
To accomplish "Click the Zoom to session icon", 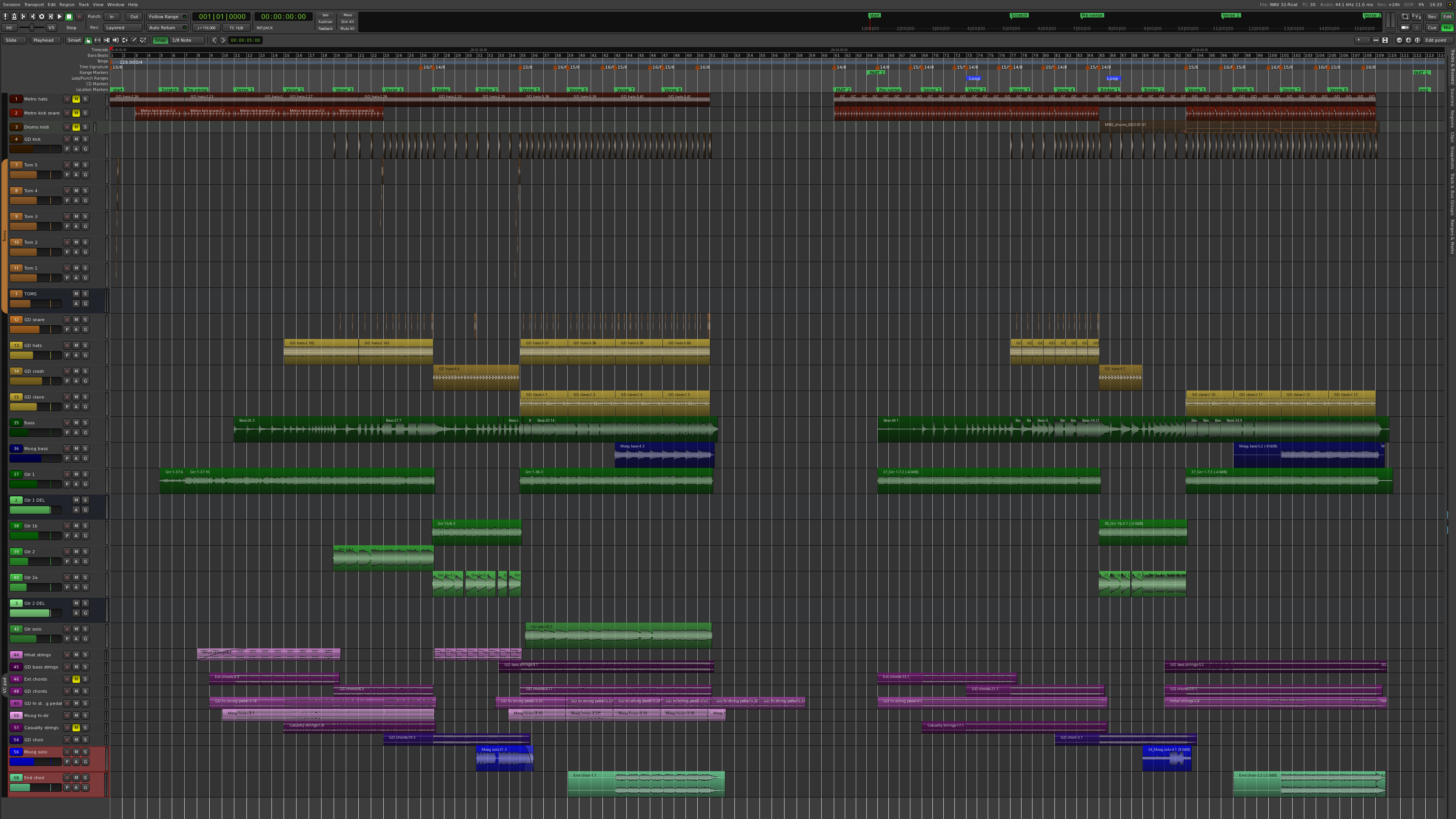I will tap(1417, 40).
